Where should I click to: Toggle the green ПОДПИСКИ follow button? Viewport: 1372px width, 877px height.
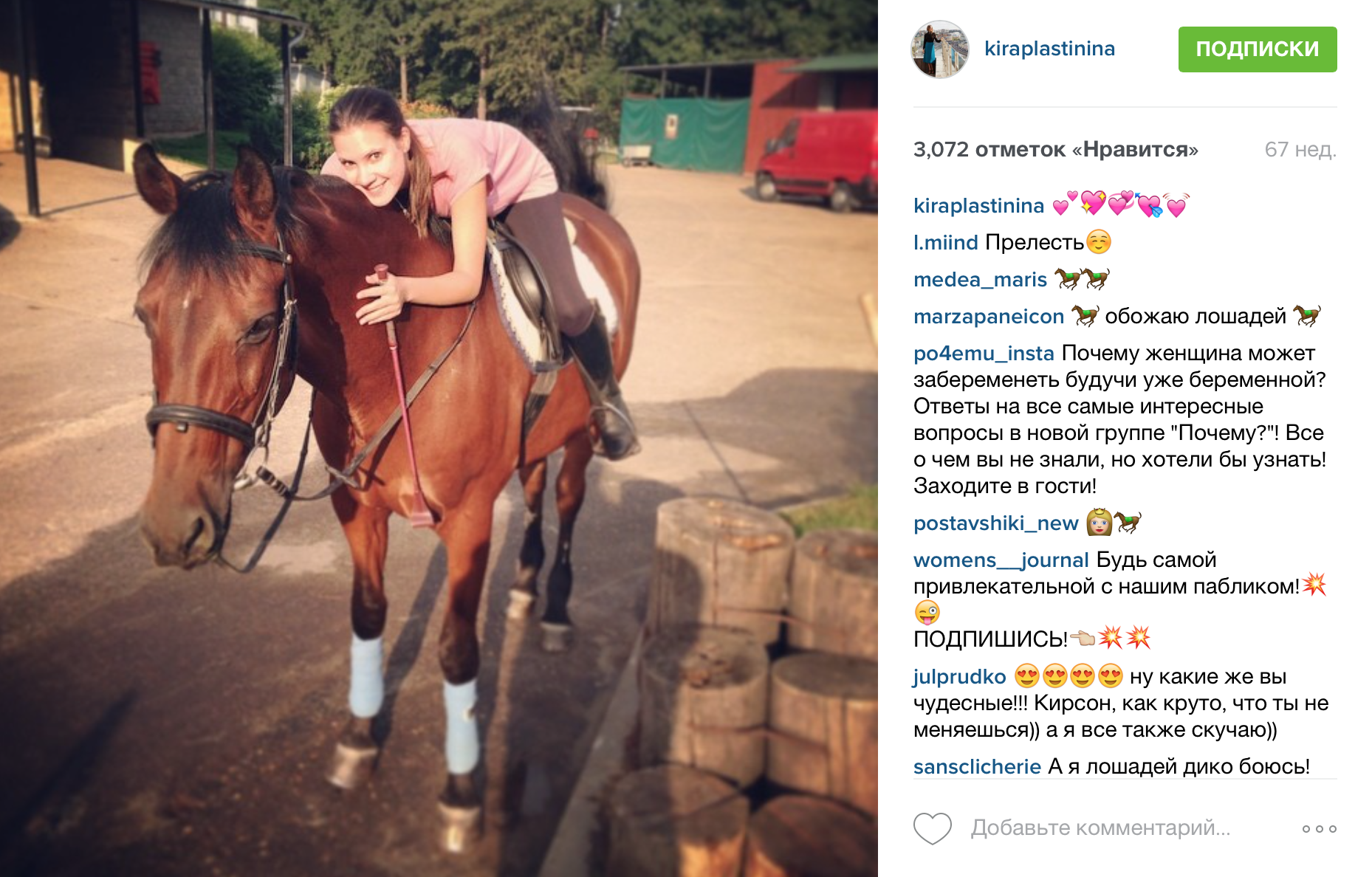coord(1258,49)
